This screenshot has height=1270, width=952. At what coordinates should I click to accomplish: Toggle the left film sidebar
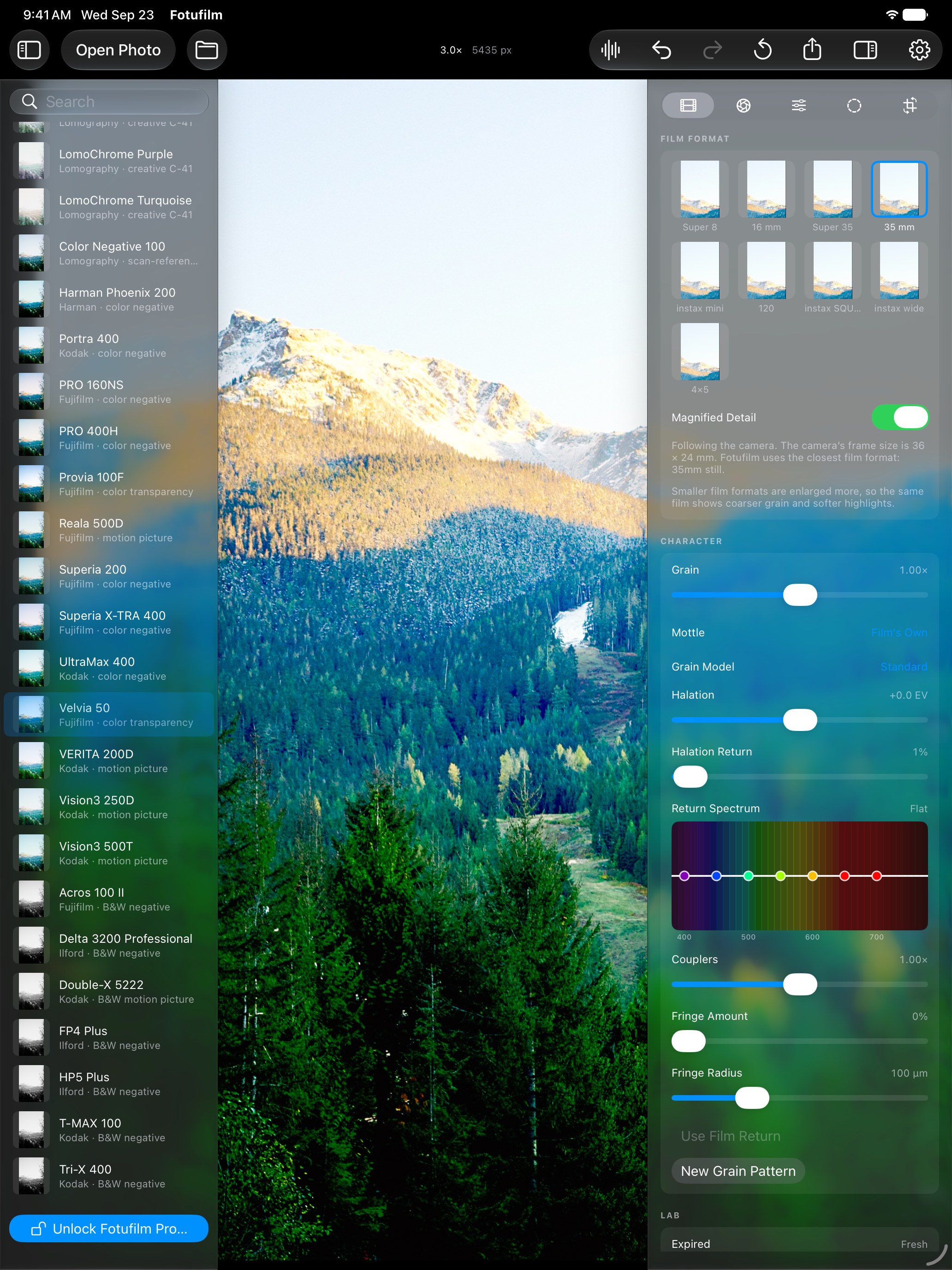(x=29, y=50)
